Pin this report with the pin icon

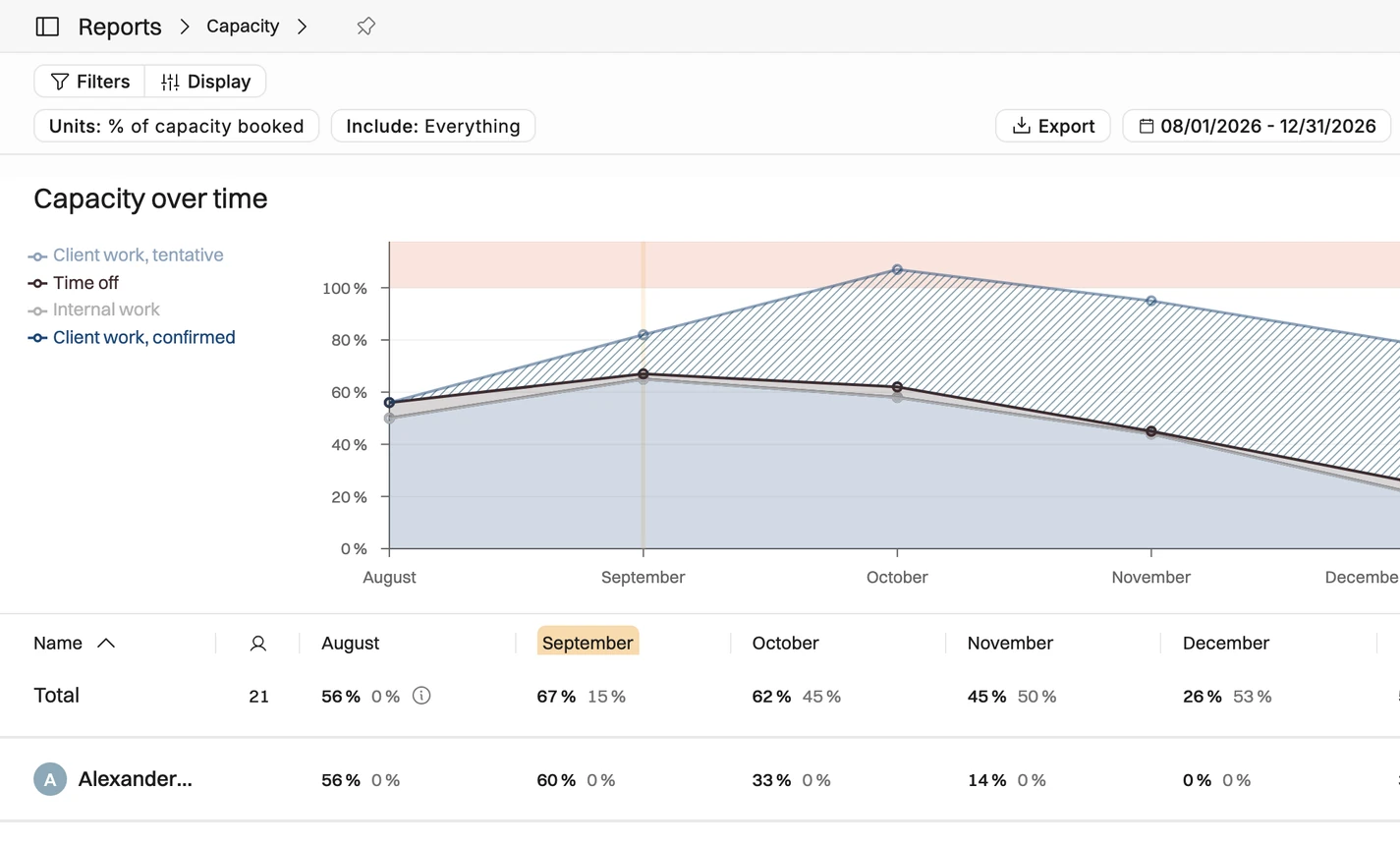pos(365,27)
